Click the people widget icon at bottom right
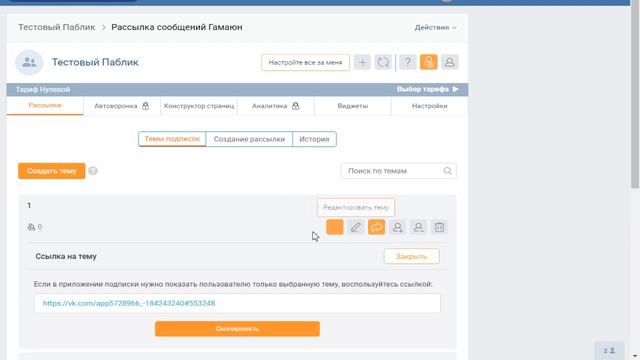The height and width of the screenshot is (360, 640). 609,351
